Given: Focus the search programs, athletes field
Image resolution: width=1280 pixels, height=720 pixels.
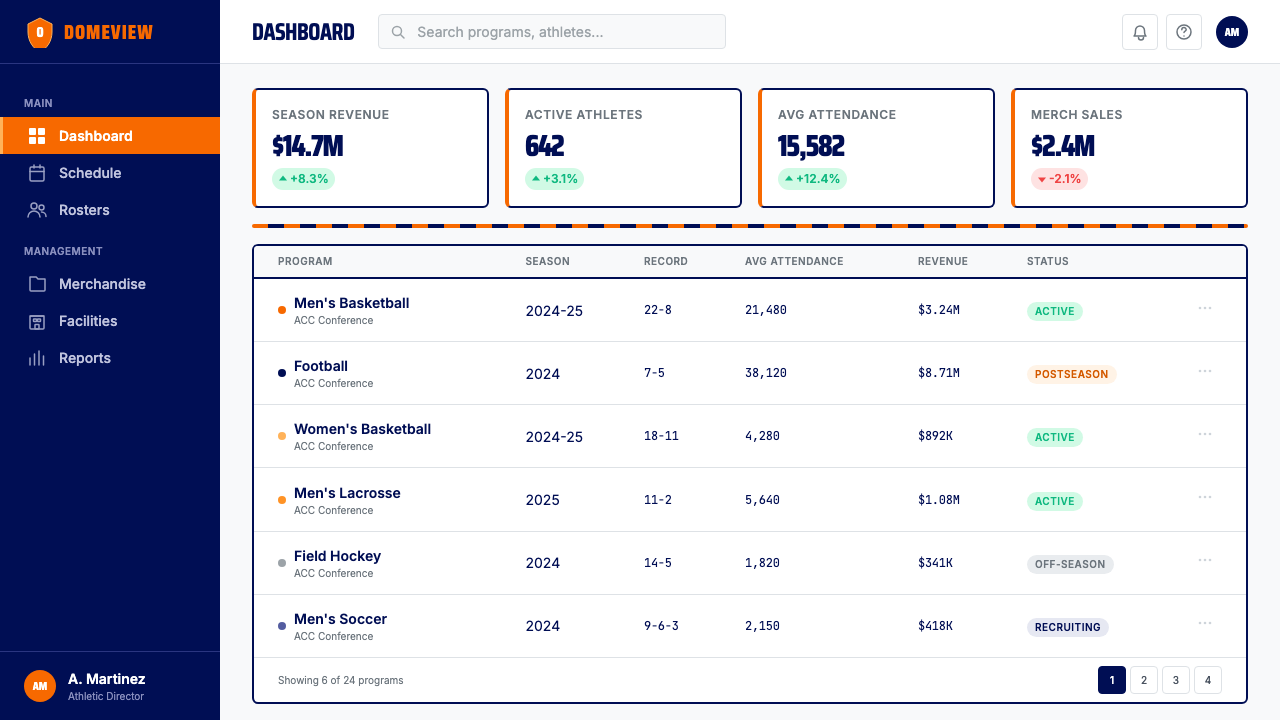Looking at the screenshot, I should (x=552, y=32).
